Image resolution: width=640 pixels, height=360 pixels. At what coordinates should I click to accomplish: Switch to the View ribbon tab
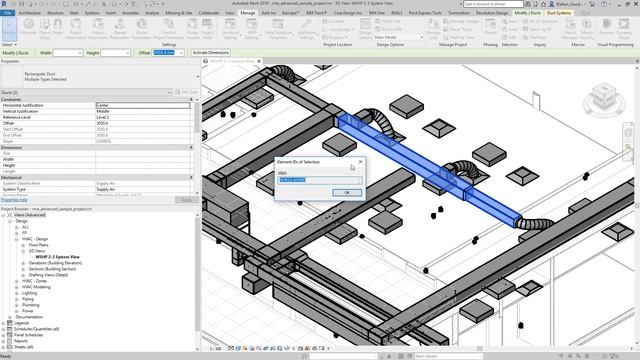[229, 13]
